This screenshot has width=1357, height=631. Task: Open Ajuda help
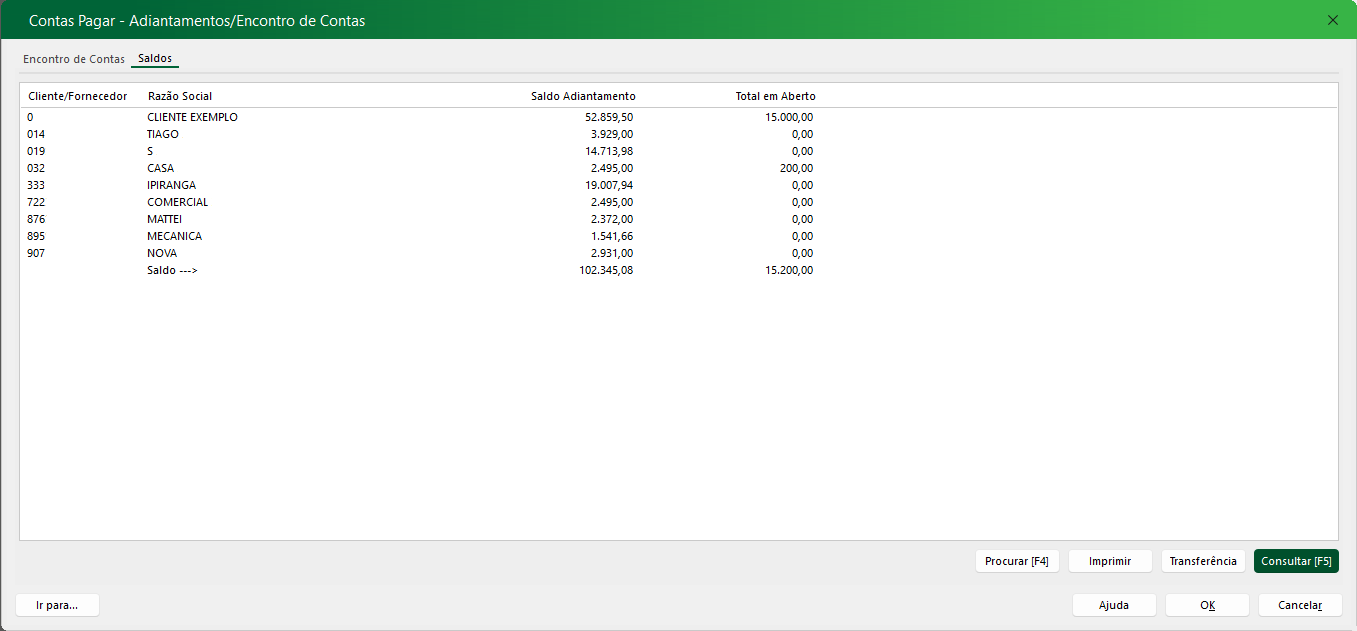[1114, 605]
